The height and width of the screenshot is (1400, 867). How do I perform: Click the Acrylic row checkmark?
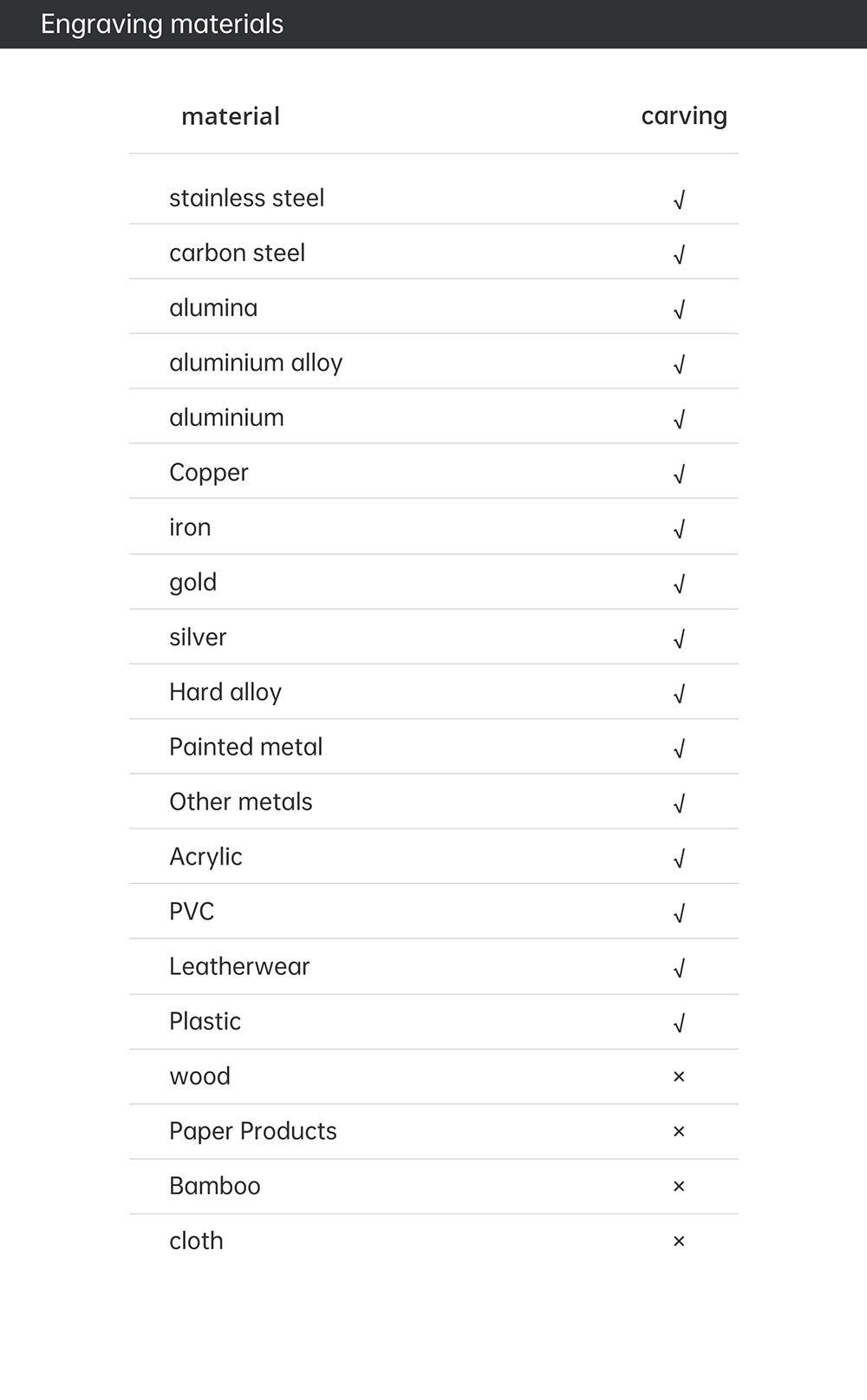click(679, 859)
